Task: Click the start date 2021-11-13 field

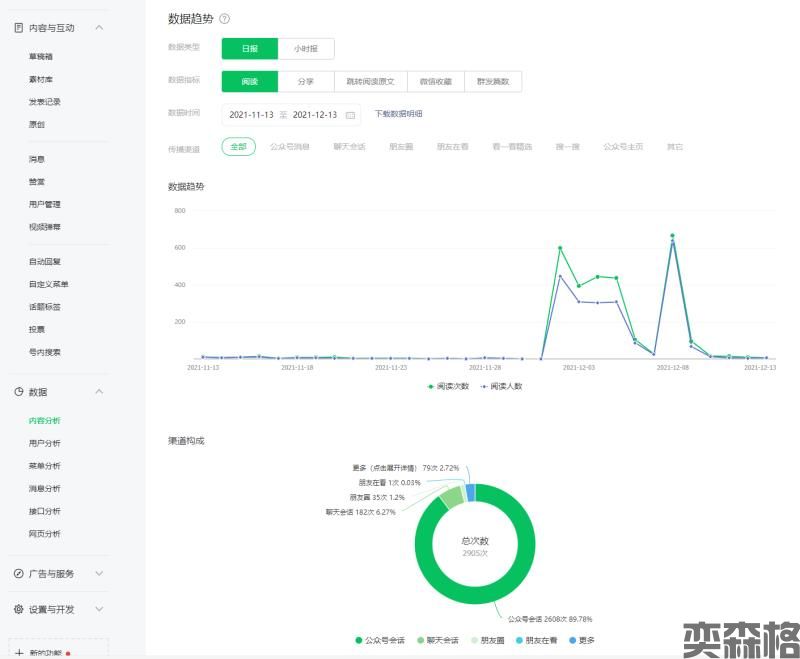Action: [x=251, y=115]
